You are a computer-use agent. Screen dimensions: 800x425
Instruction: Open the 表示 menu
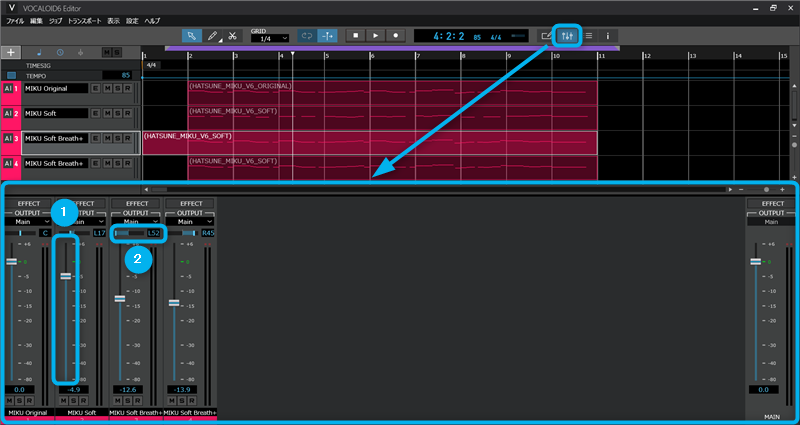click(113, 21)
